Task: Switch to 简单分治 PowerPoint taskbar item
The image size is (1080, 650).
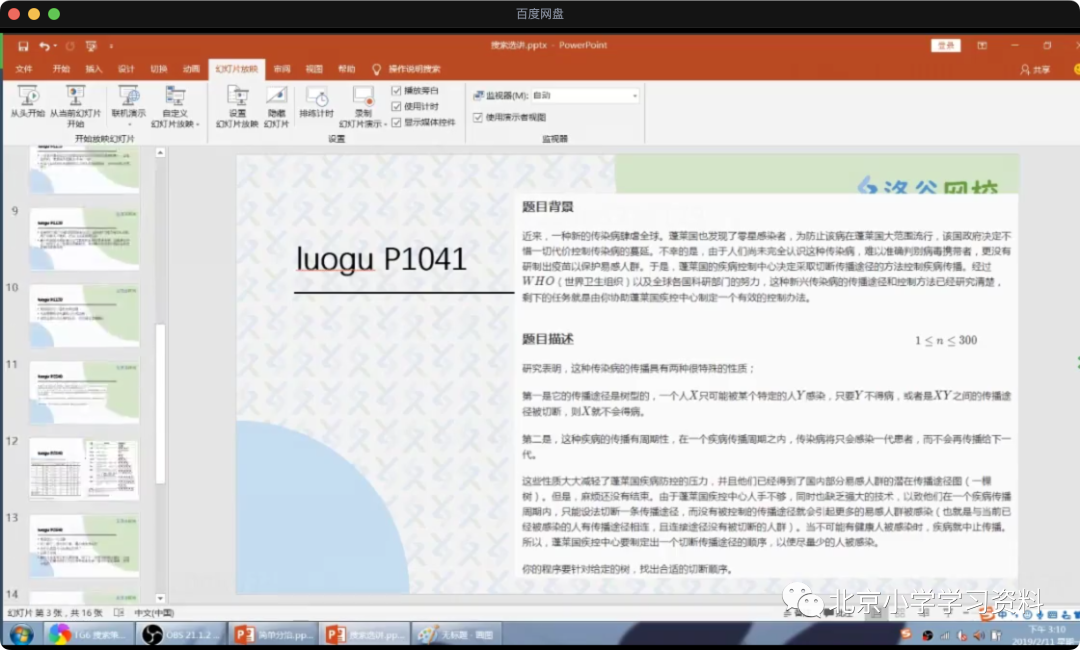Action: pyautogui.click(x=275, y=634)
